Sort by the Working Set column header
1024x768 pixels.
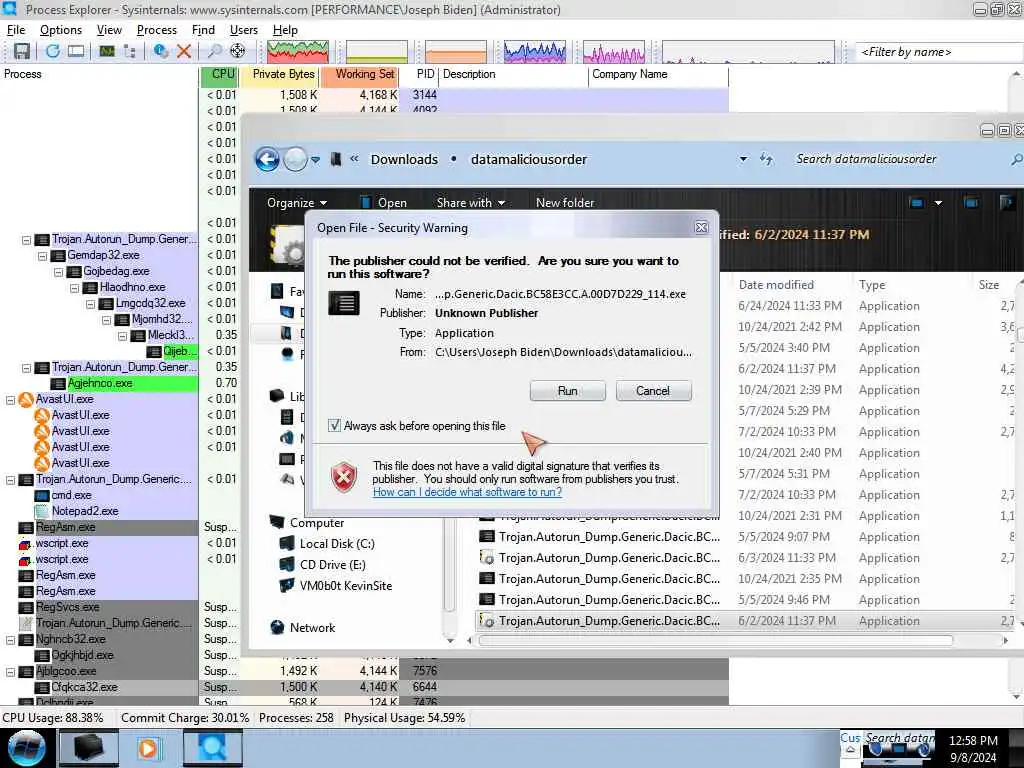pyautogui.click(x=360, y=74)
